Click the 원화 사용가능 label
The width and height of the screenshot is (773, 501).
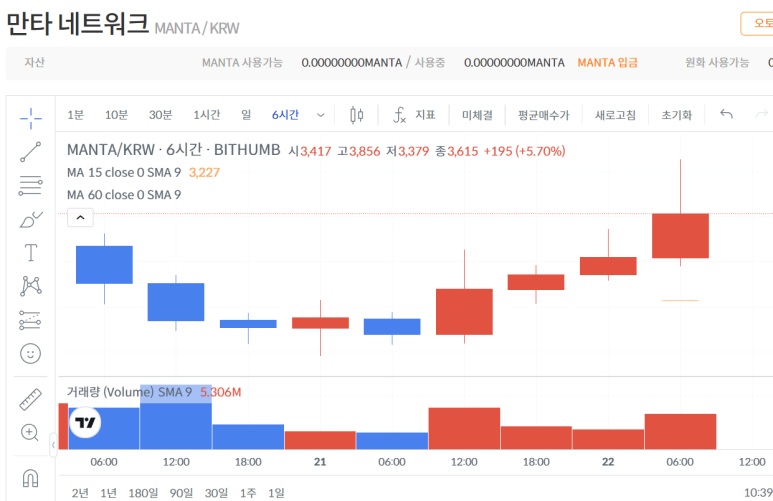pyautogui.click(x=717, y=63)
